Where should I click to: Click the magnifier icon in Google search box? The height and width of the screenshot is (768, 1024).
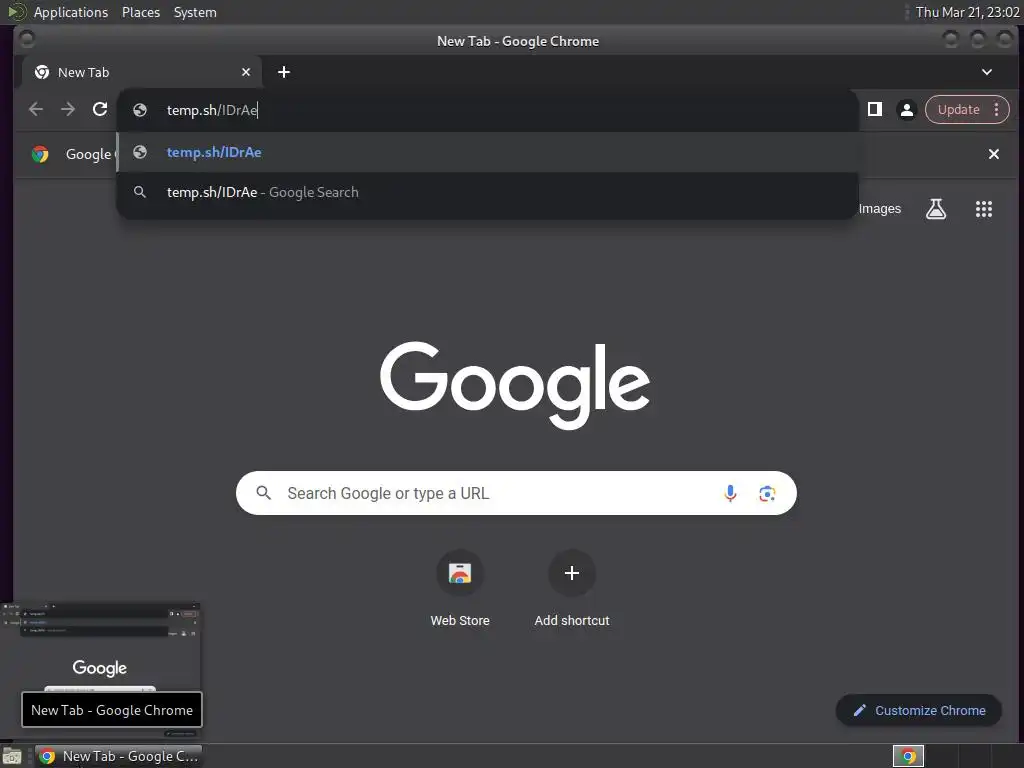tap(263, 492)
